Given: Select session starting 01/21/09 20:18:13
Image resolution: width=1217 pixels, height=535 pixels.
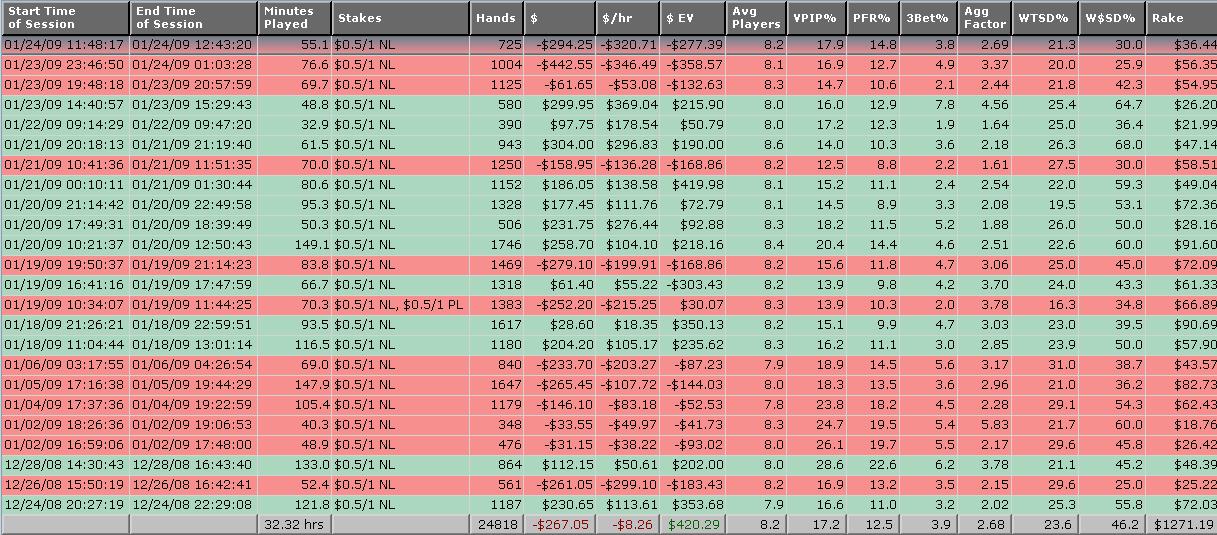Looking at the screenshot, I should tap(608, 145).
